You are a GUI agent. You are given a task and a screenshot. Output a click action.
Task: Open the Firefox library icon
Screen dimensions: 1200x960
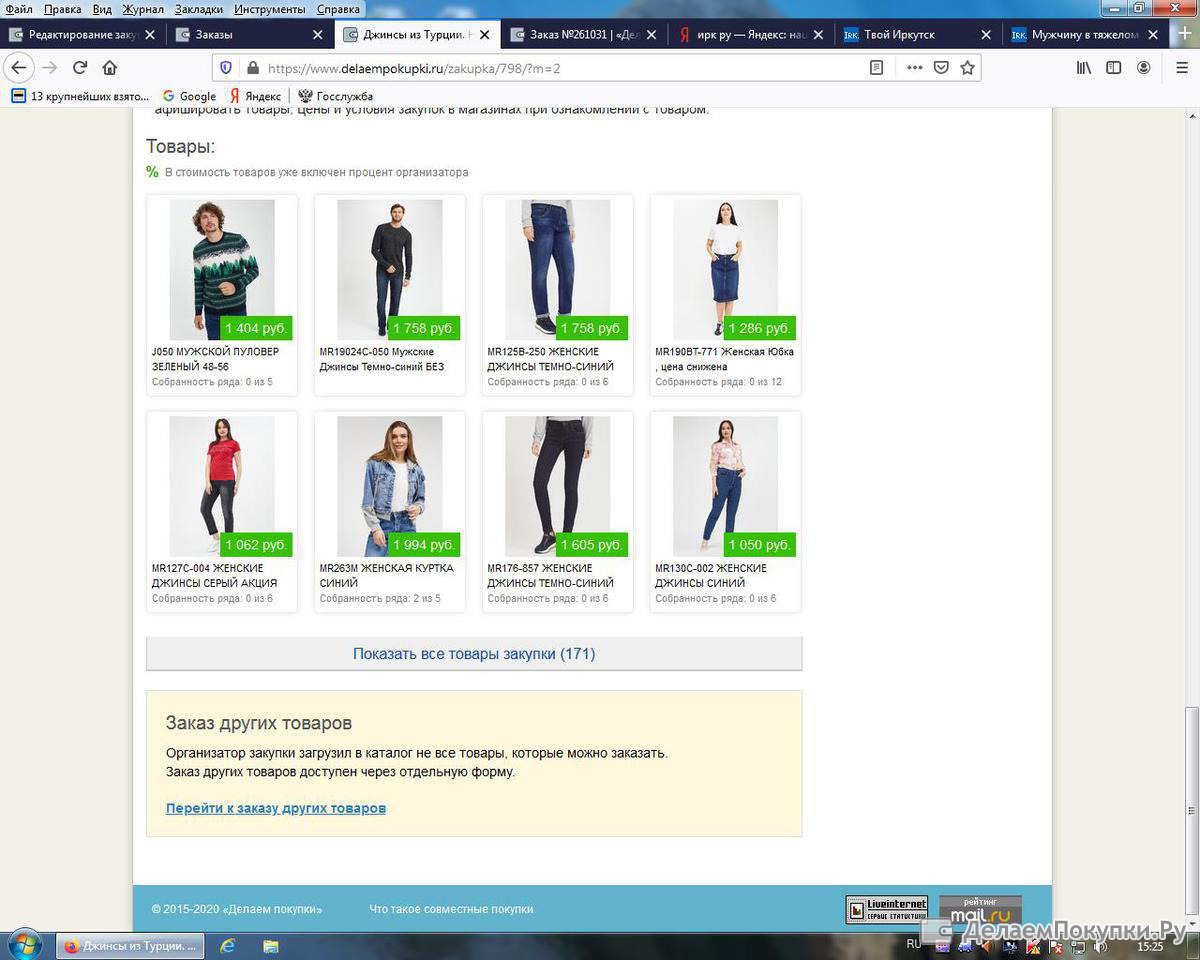[1084, 68]
